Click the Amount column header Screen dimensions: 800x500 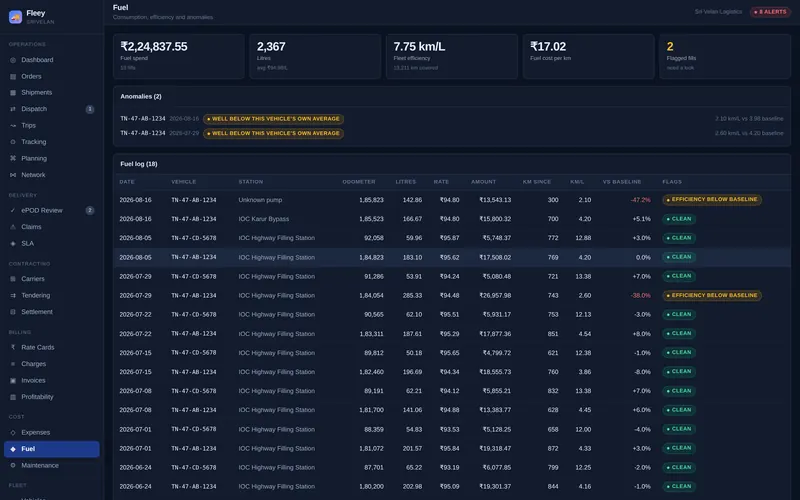(483, 182)
